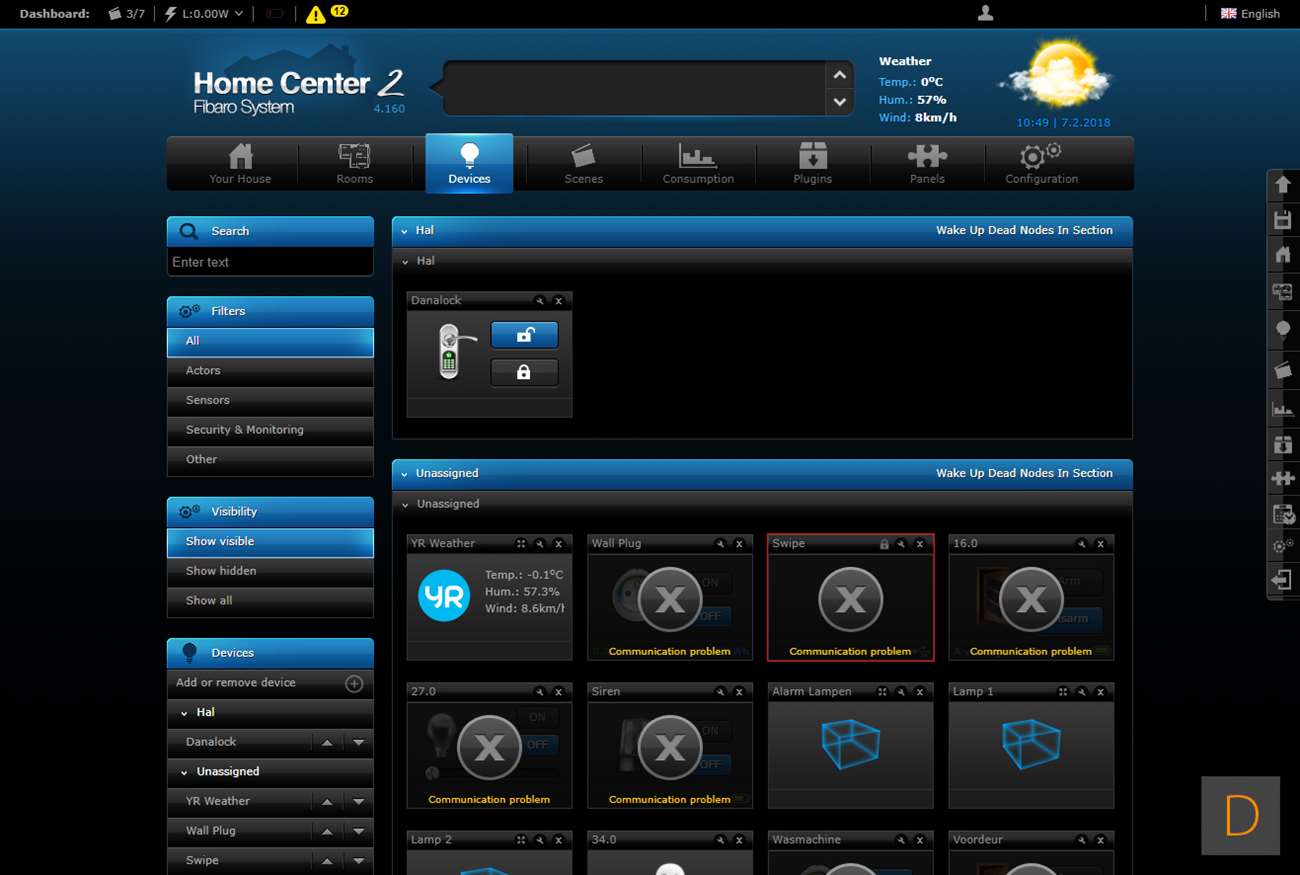Open the Your House tab

pyautogui.click(x=240, y=163)
